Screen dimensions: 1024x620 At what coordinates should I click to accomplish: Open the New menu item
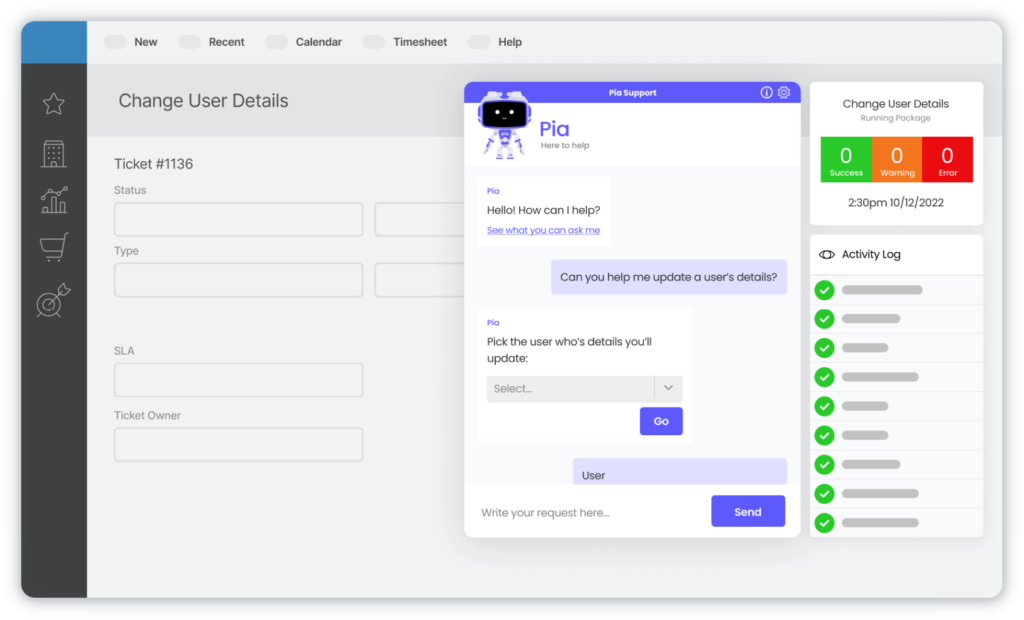(146, 42)
